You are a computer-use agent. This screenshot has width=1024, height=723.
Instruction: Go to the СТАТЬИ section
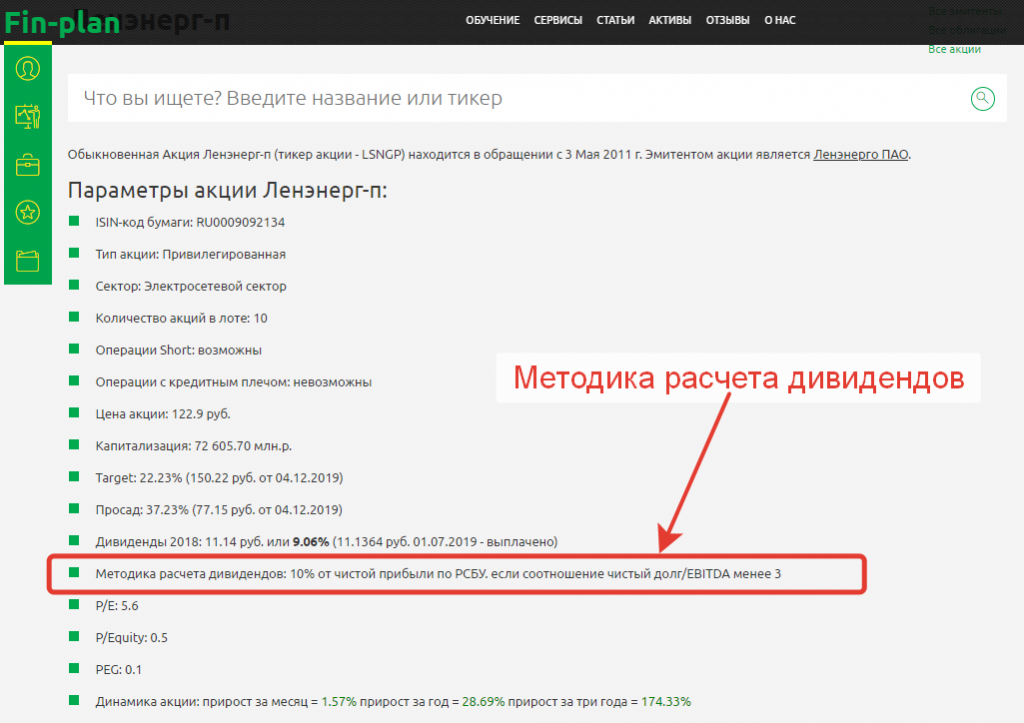614,21
